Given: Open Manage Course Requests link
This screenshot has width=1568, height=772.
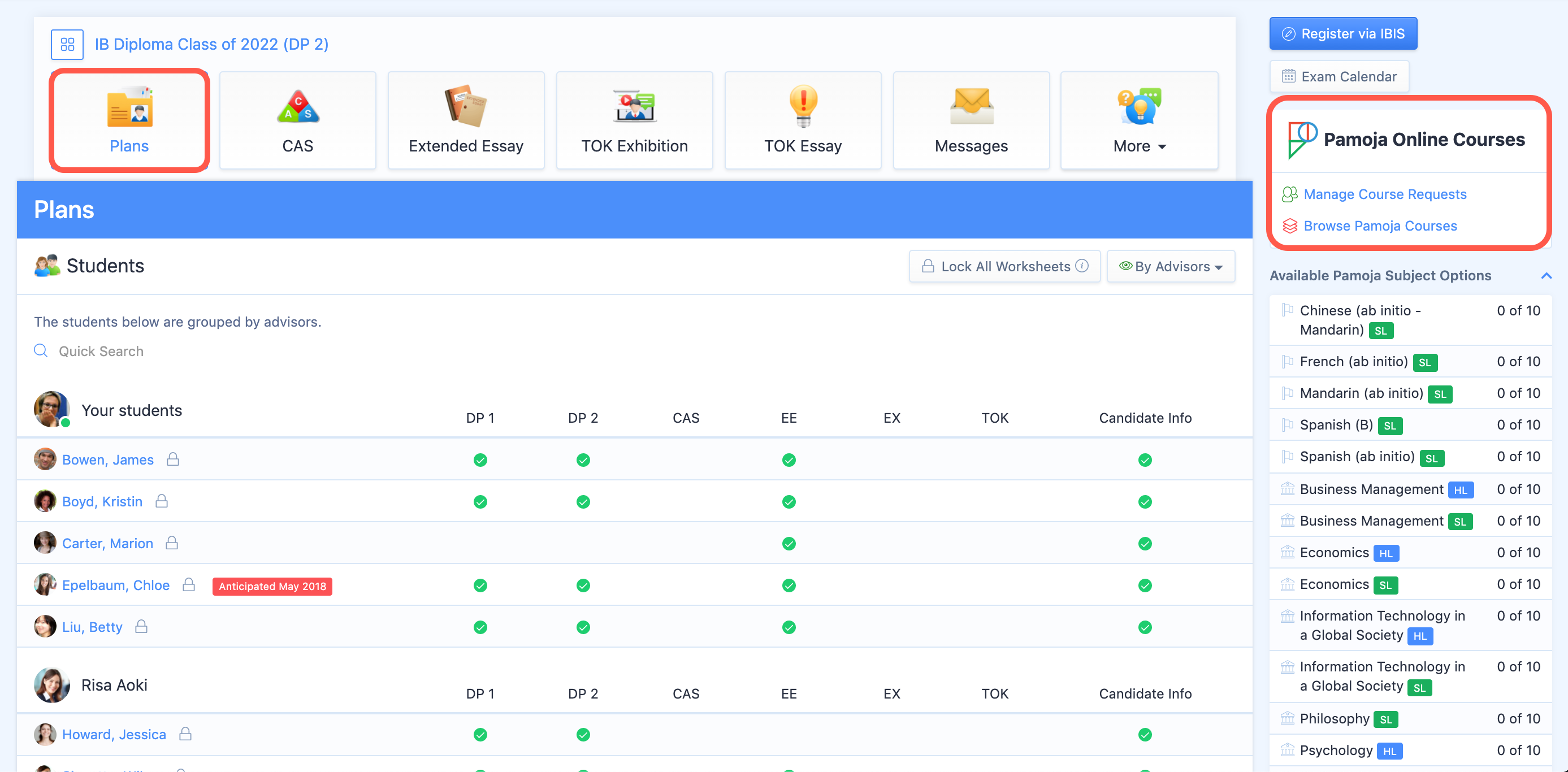Looking at the screenshot, I should 1384,194.
